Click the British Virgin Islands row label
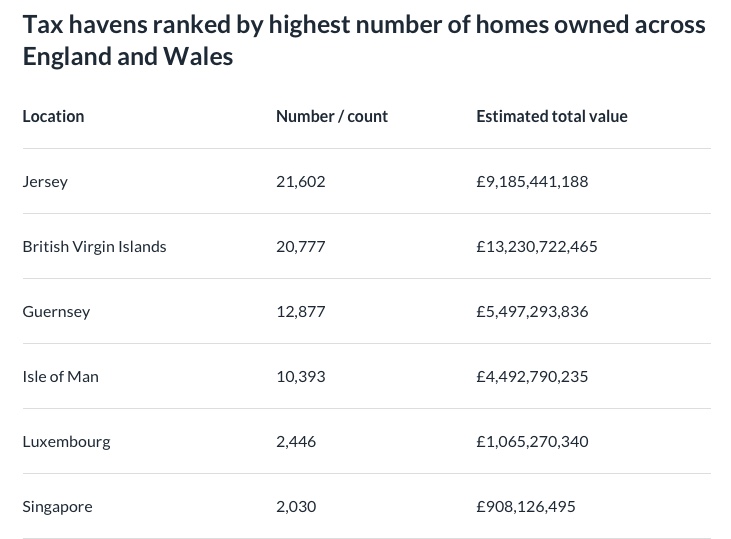Image resolution: width=731 pixels, height=539 pixels. click(x=94, y=246)
